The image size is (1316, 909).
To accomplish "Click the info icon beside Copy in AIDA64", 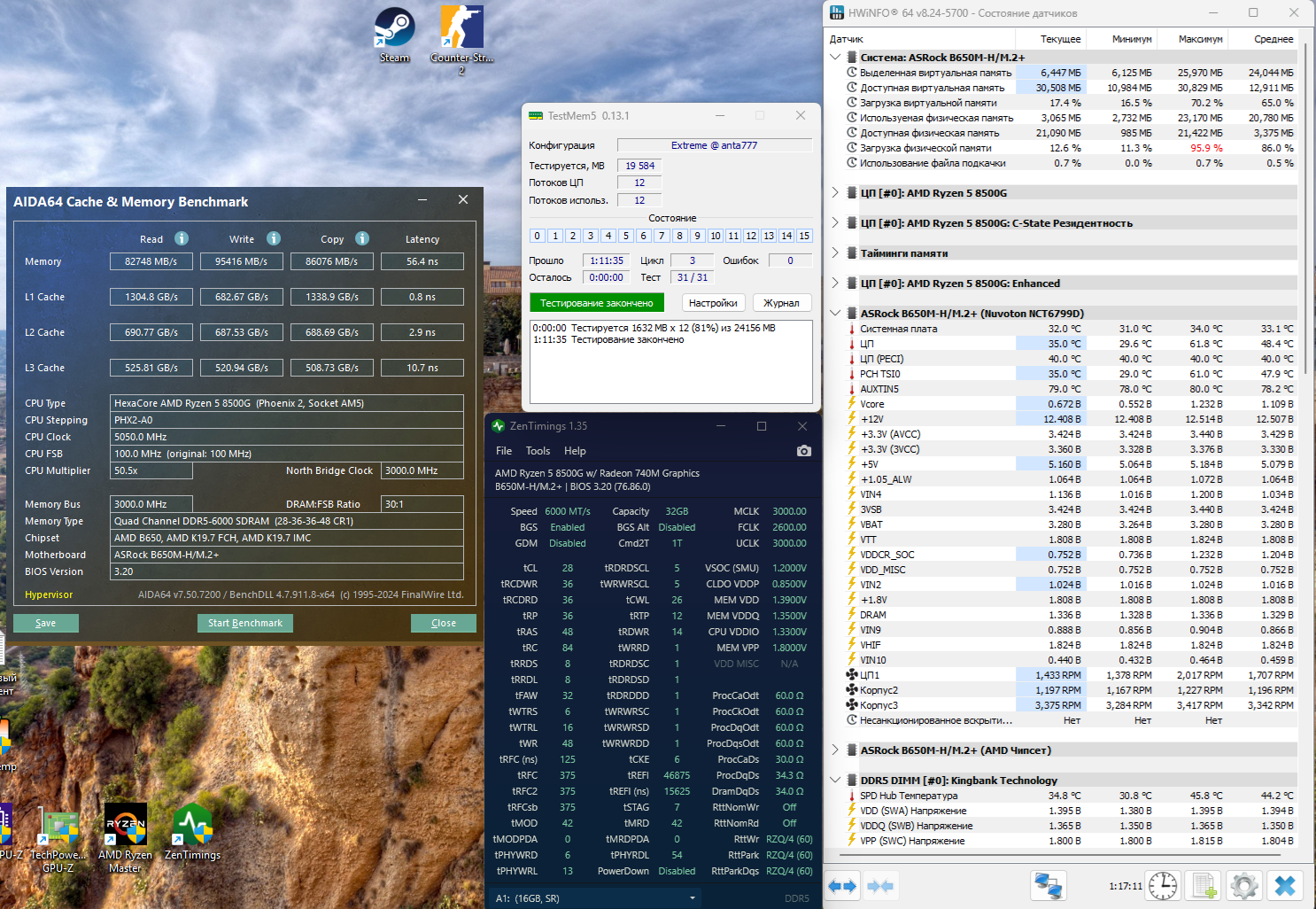I will coord(362,238).
